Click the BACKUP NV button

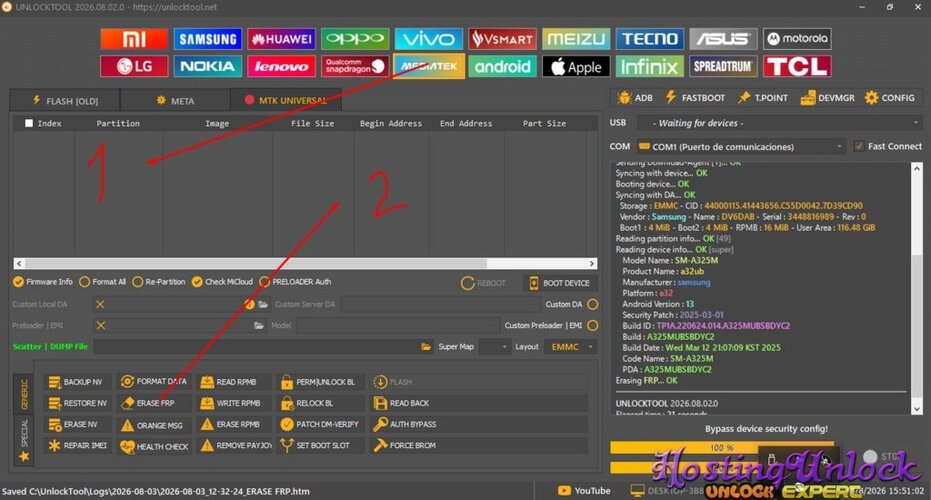79,382
